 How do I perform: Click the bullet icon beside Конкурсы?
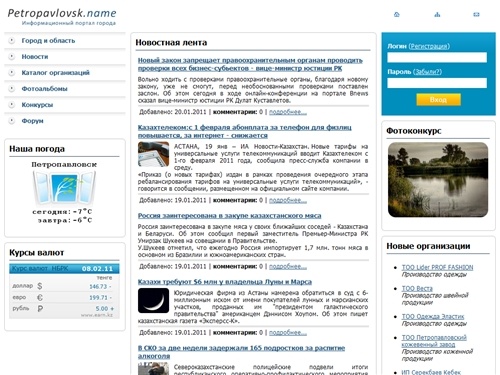coord(12,105)
